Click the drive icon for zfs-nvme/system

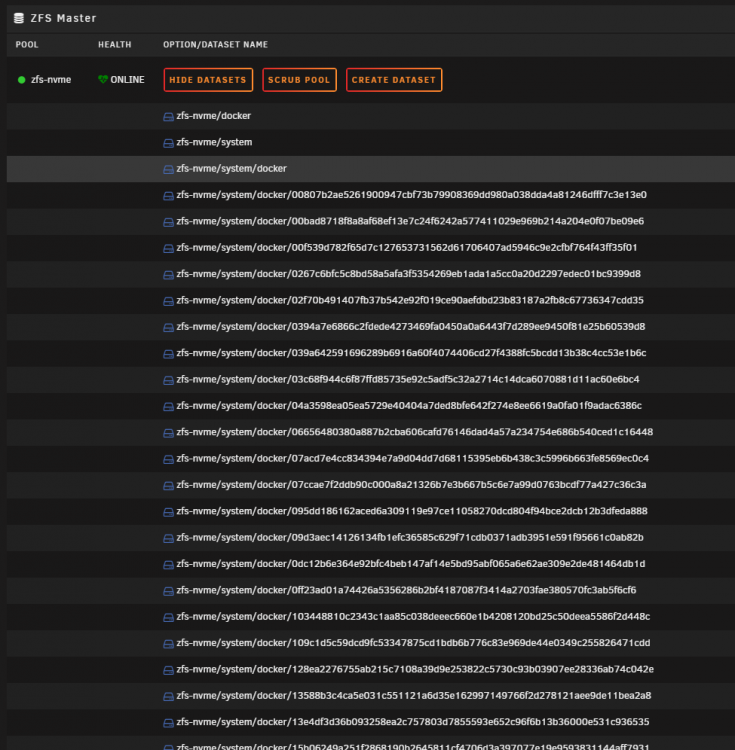click(168, 143)
